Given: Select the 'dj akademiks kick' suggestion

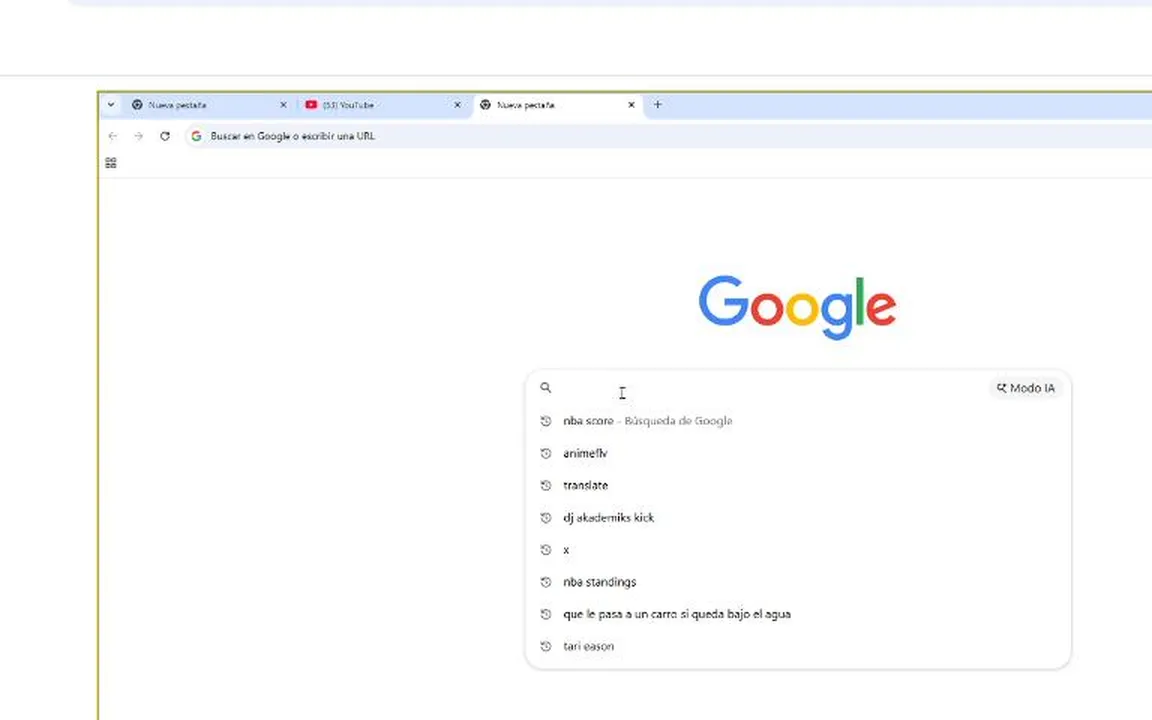Looking at the screenshot, I should point(608,517).
